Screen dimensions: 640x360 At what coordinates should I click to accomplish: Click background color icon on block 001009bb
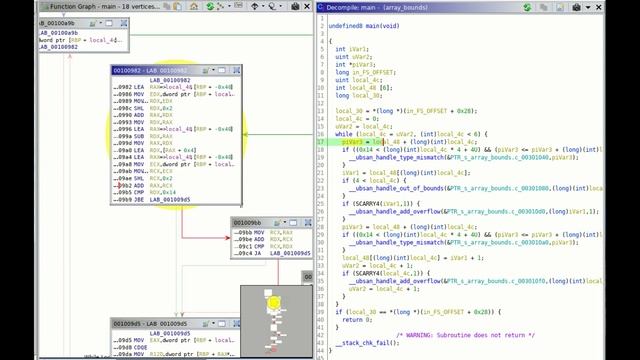pos(278,223)
